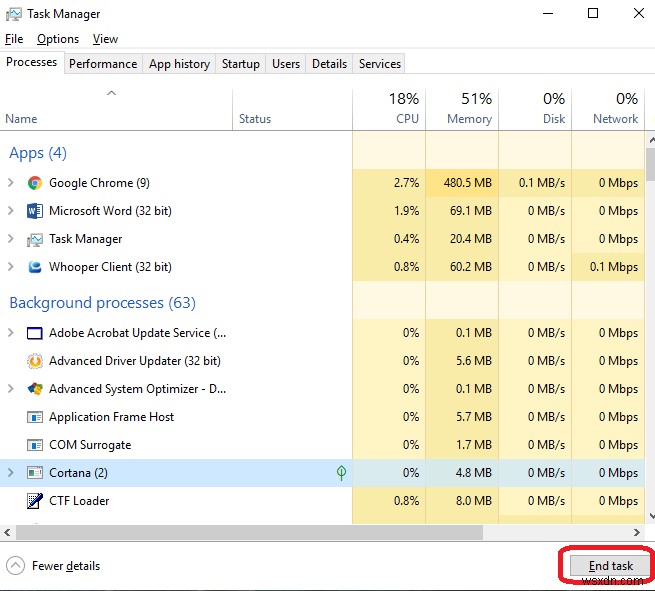Sort by the CPU column header
655x591 pixels.
[389, 109]
